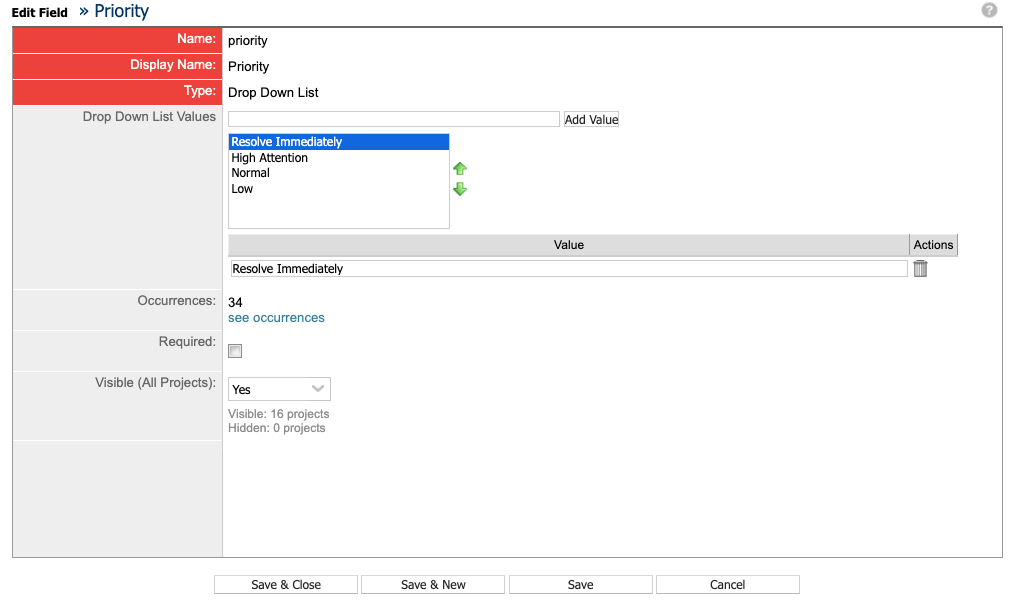
Task: Select 'High Attention' list value
Action: pyautogui.click(x=270, y=158)
